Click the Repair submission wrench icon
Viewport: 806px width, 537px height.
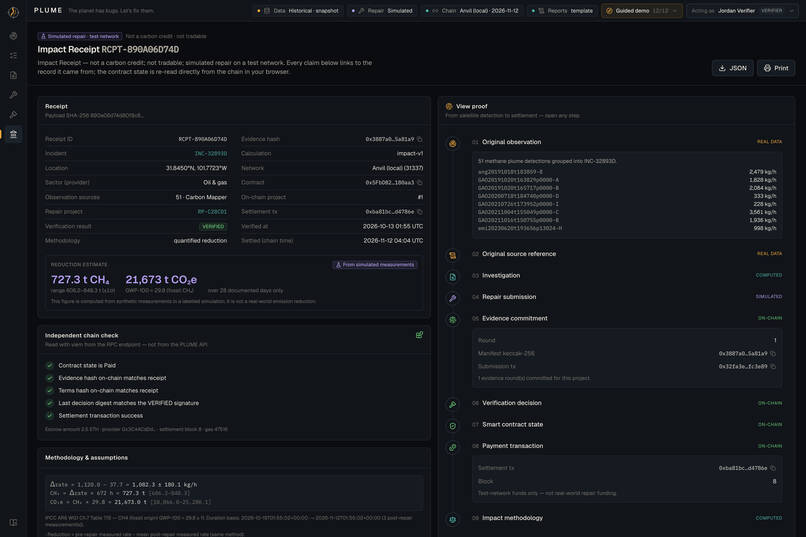click(x=452, y=298)
